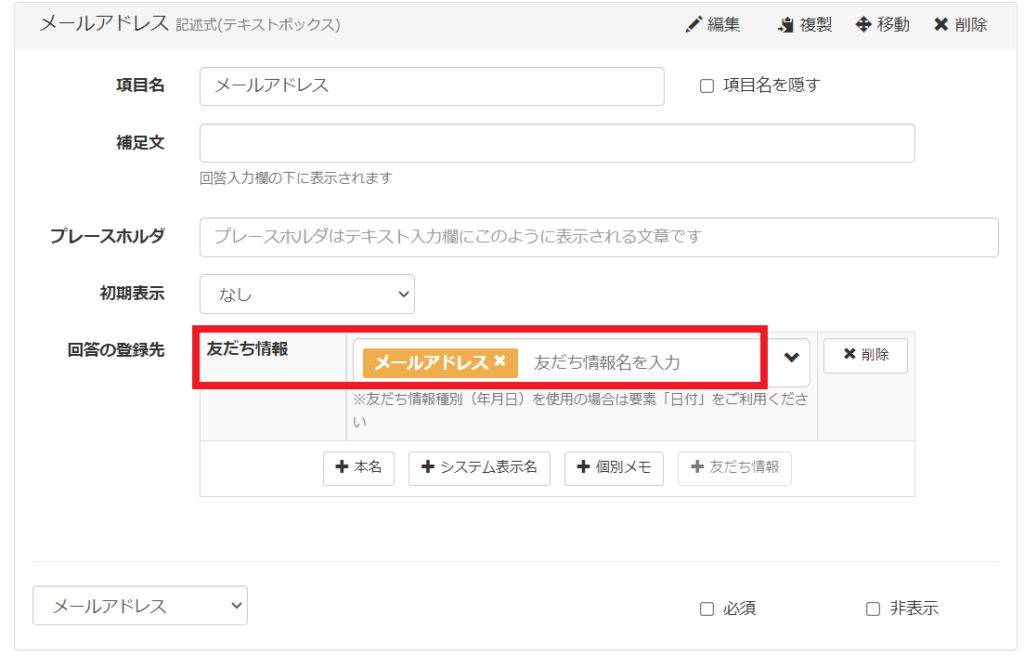Click the pencil 編集 edit icon
Image resolution: width=1024 pixels, height=655 pixels.
(694, 25)
